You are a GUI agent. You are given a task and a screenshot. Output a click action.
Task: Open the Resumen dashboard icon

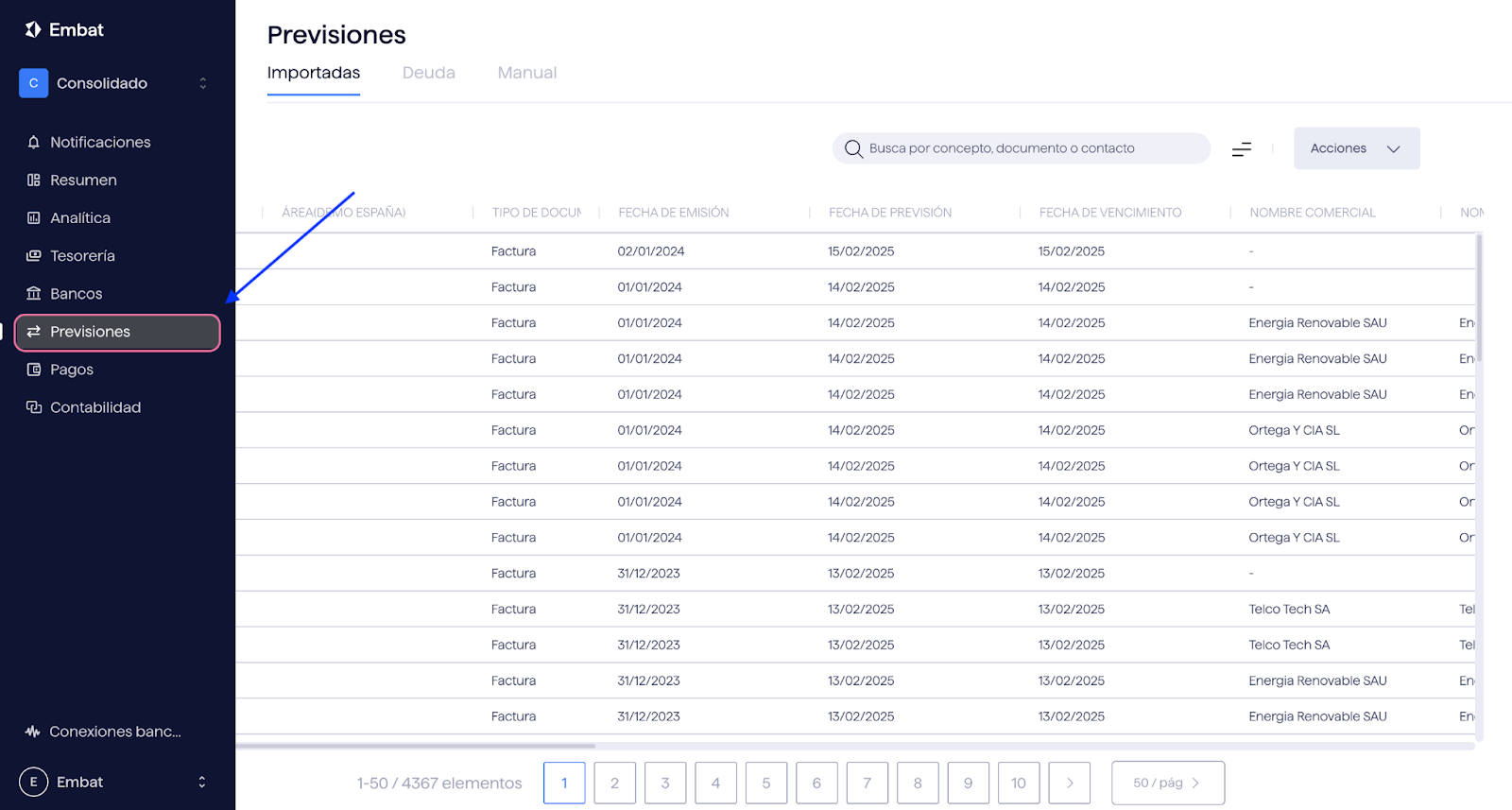point(34,180)
